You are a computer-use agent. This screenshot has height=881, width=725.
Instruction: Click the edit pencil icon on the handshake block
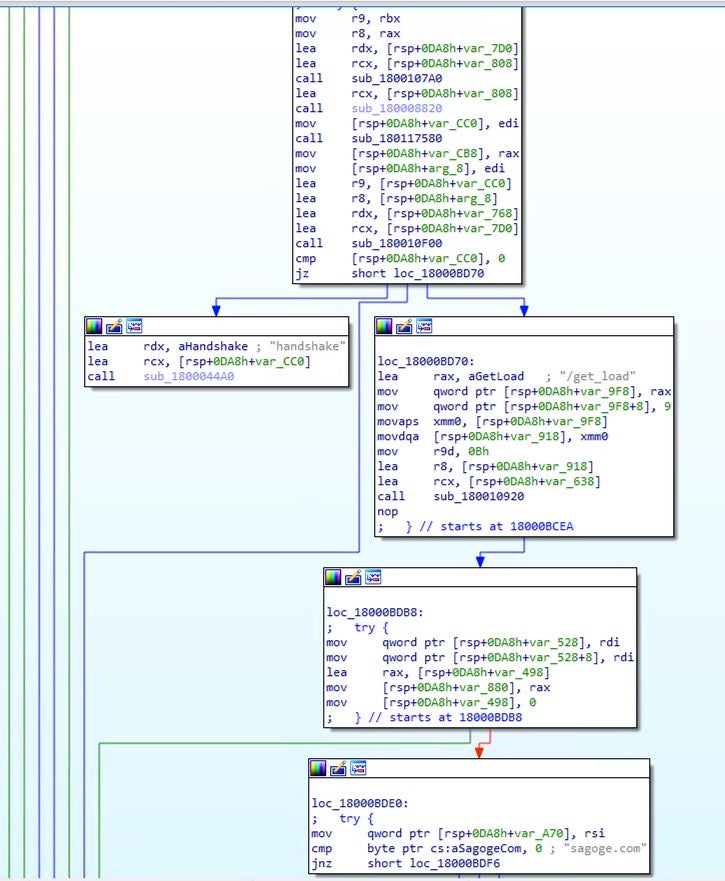114,326
